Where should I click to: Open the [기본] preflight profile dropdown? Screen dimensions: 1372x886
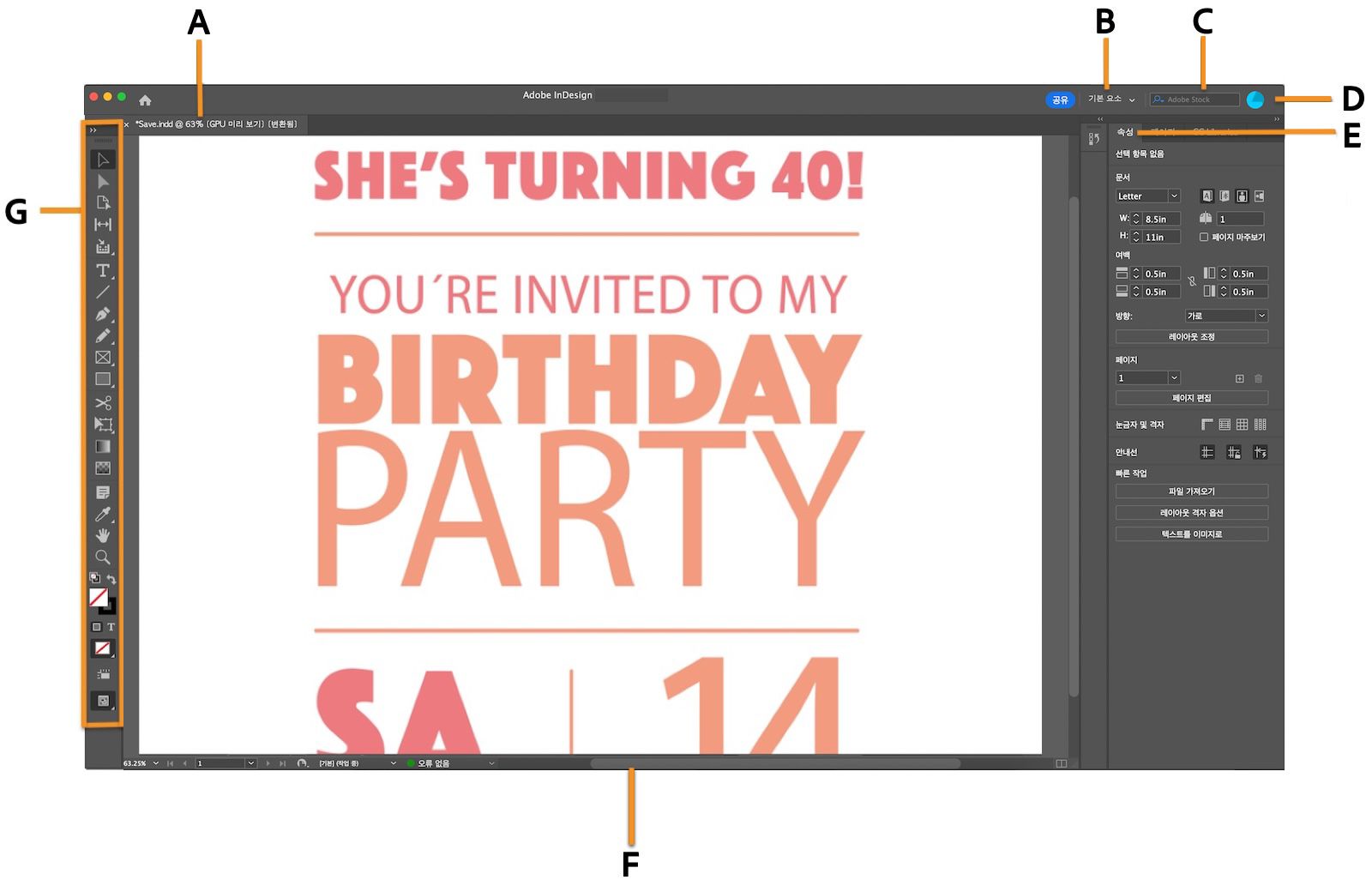(393, 763)
